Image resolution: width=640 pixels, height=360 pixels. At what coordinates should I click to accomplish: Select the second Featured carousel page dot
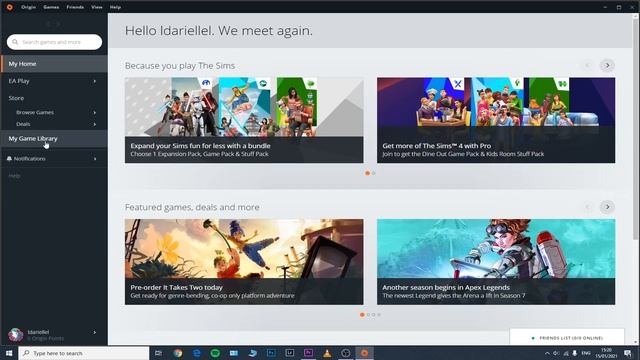pos(368,315)
